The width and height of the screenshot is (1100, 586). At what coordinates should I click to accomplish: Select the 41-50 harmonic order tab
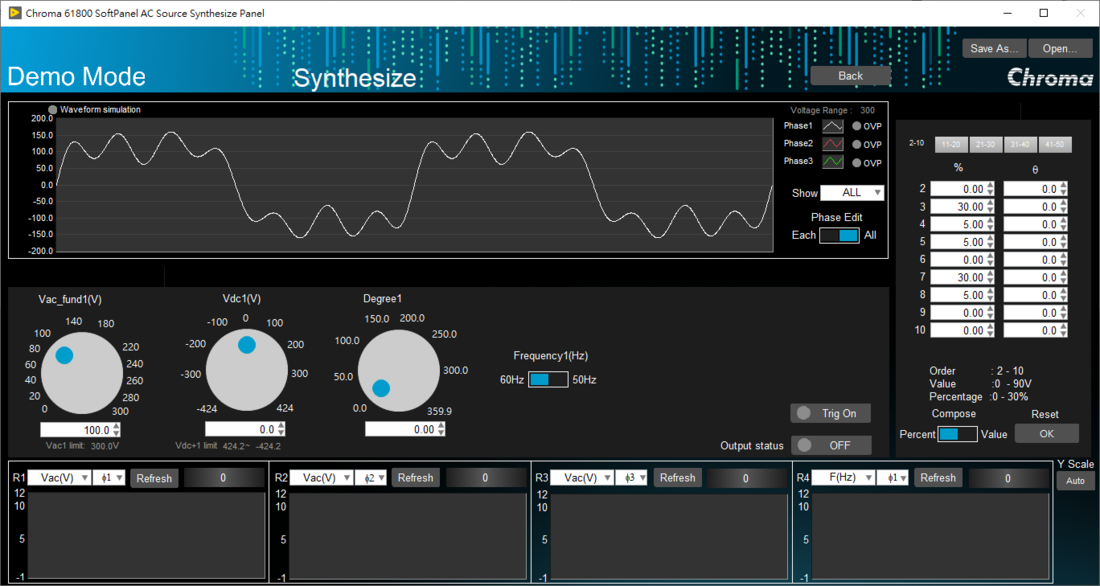coord(1055,144)
